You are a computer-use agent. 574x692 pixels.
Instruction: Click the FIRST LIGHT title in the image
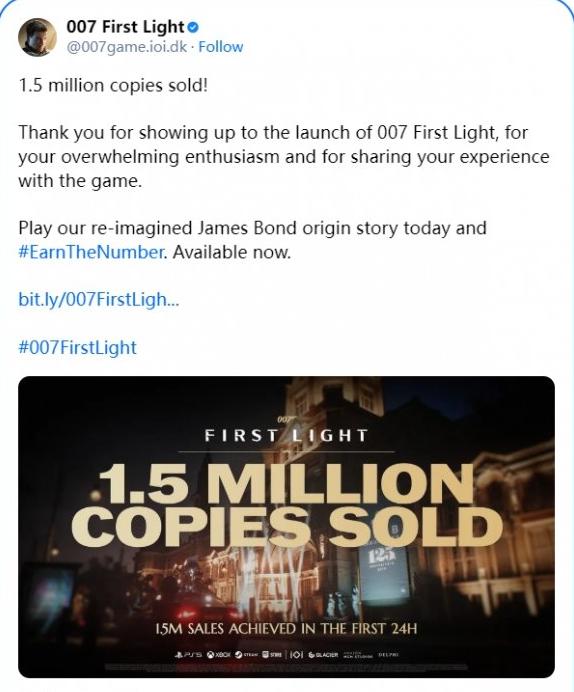click(x=286, y=436)
